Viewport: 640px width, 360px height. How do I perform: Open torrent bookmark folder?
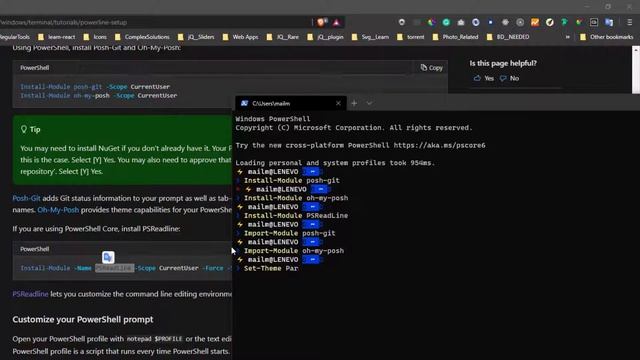coord(410,37)
